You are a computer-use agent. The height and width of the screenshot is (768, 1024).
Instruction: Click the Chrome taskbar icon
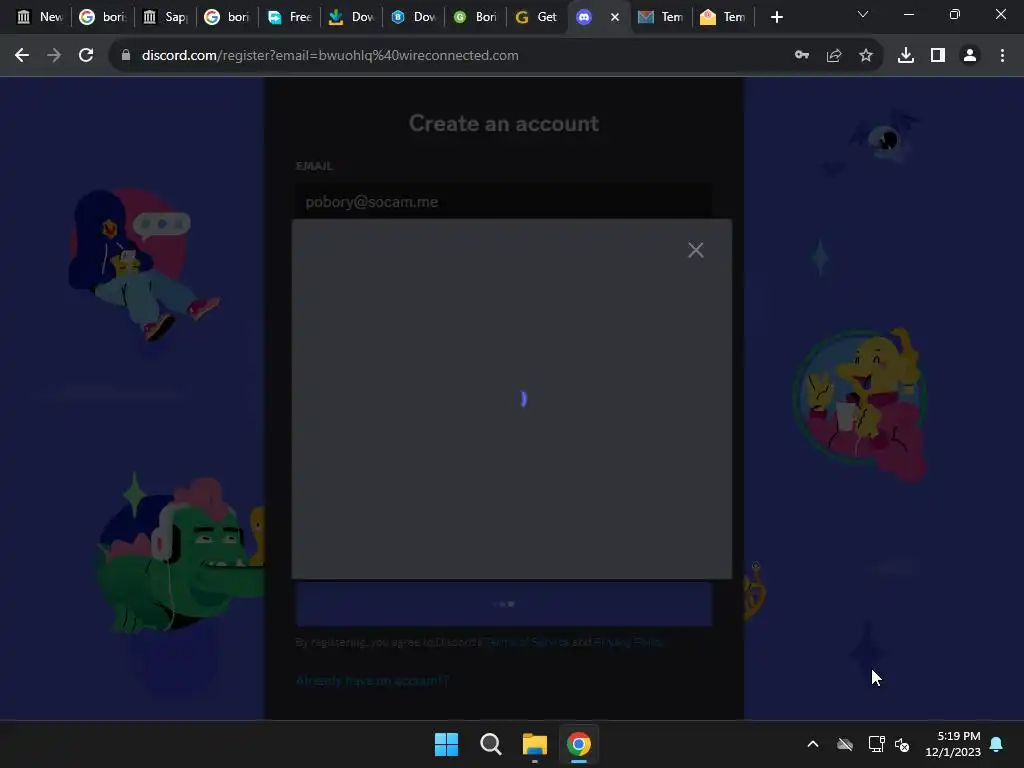(579, 744)
